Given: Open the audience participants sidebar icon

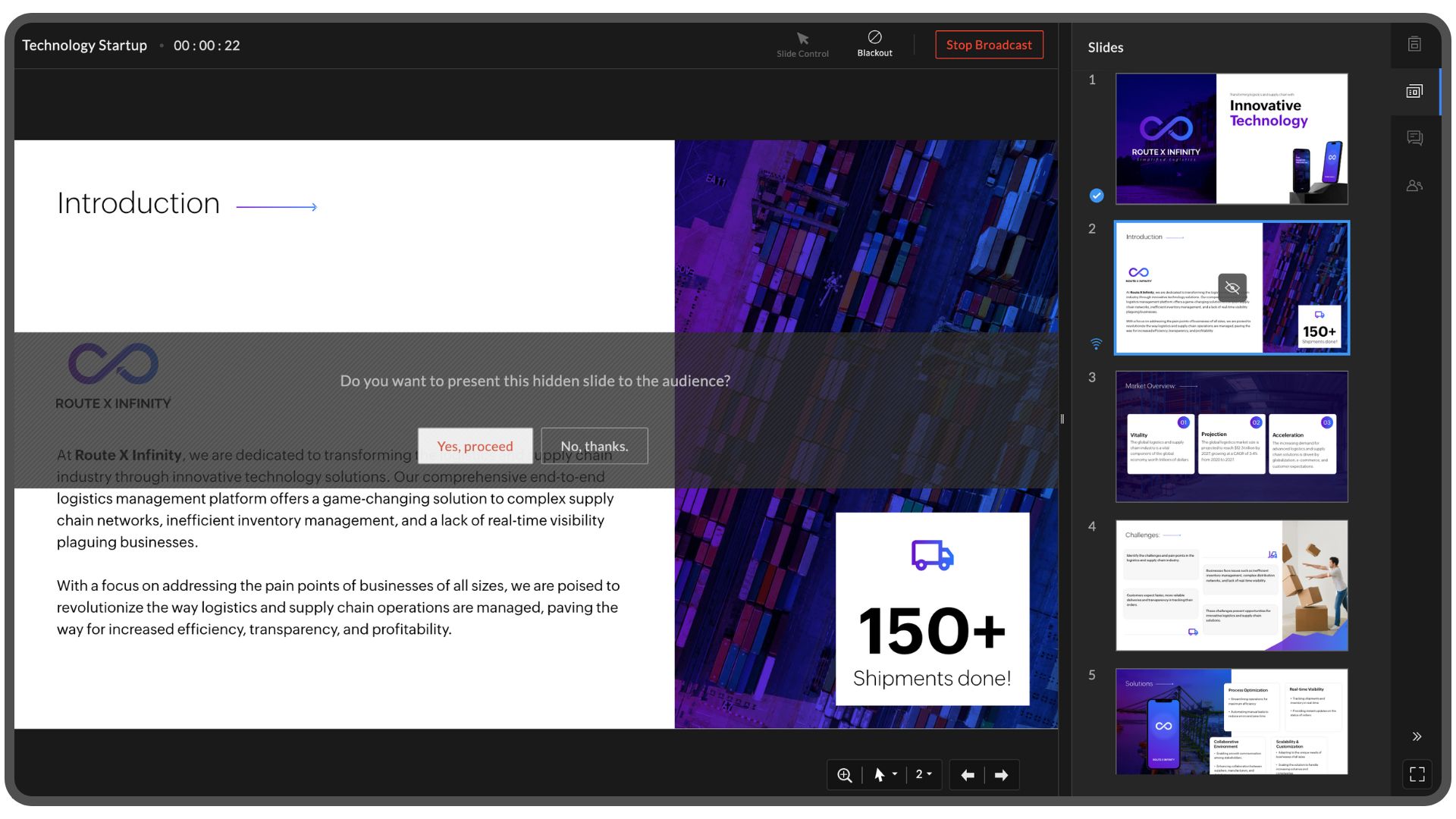Looking at the screenshot, I should tap(1414, 185).
